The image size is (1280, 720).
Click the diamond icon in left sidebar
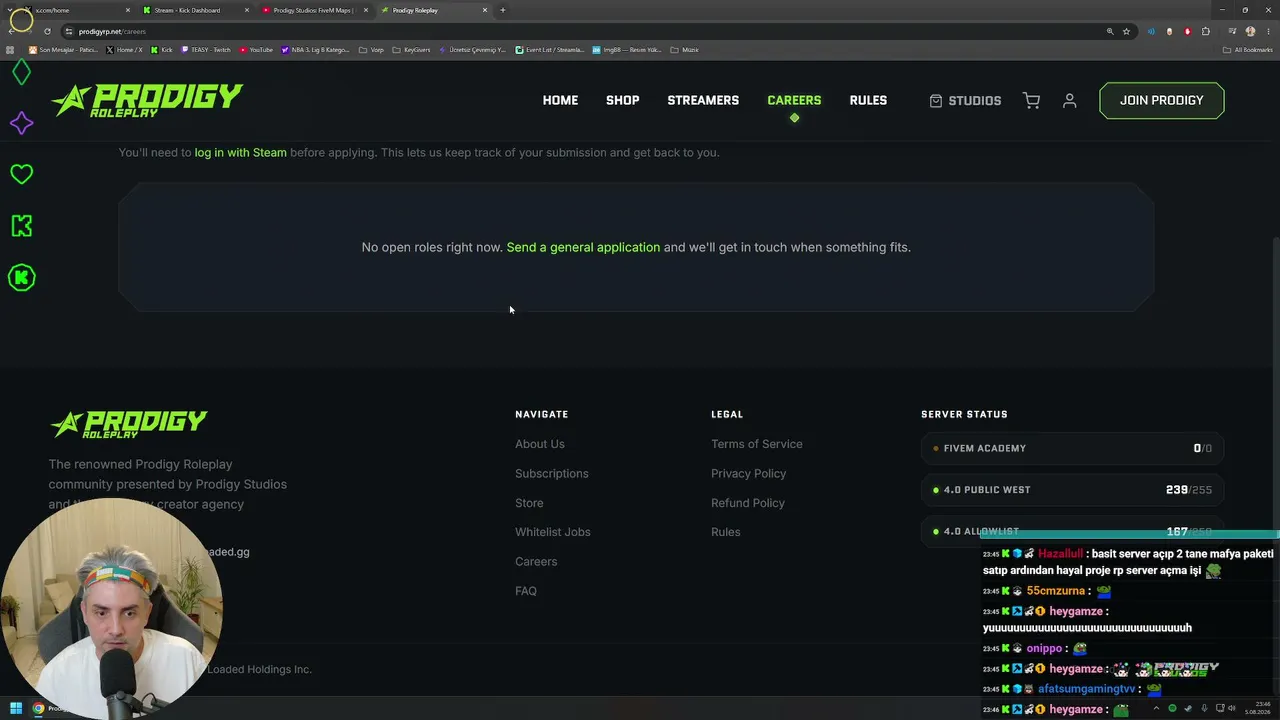[21, 72]
